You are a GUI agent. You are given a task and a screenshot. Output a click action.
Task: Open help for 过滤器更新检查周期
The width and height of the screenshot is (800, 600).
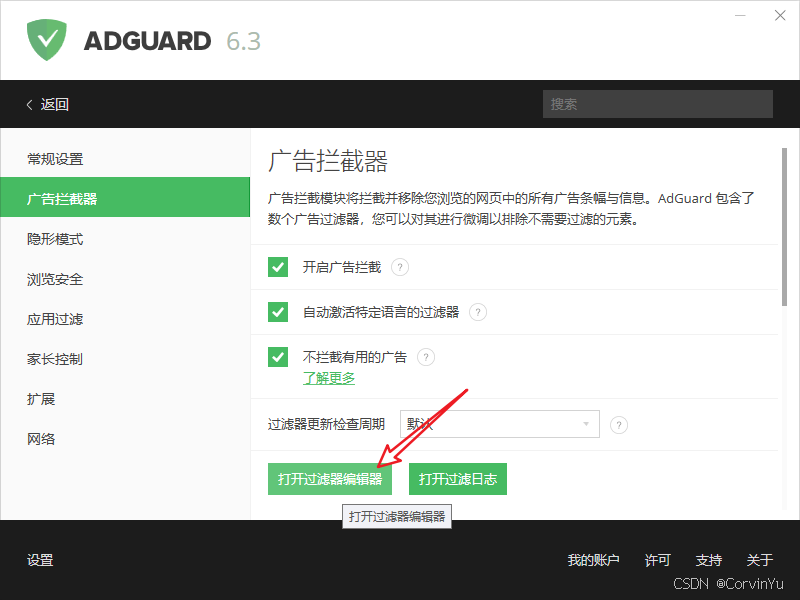click(x=619, y=424)
